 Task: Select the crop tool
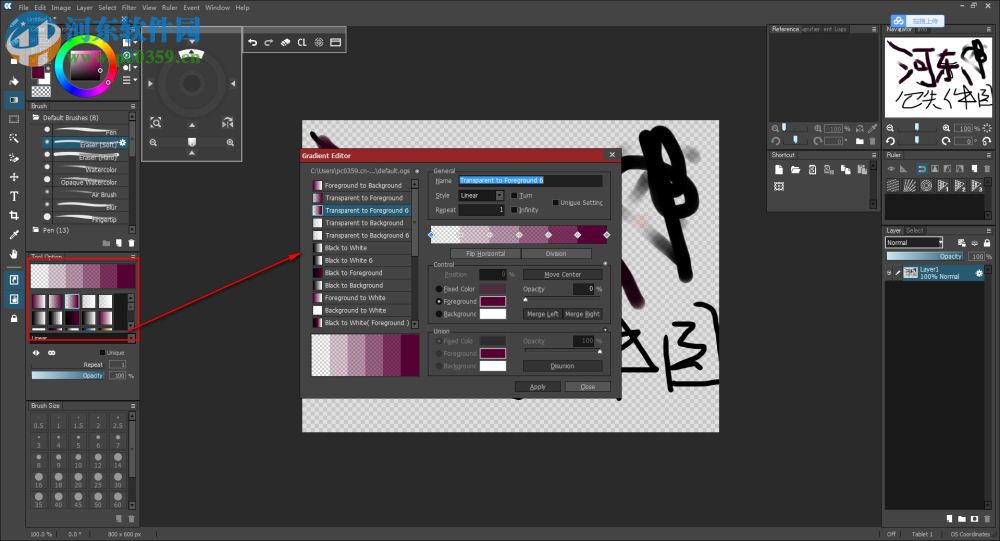coord(13,216)
